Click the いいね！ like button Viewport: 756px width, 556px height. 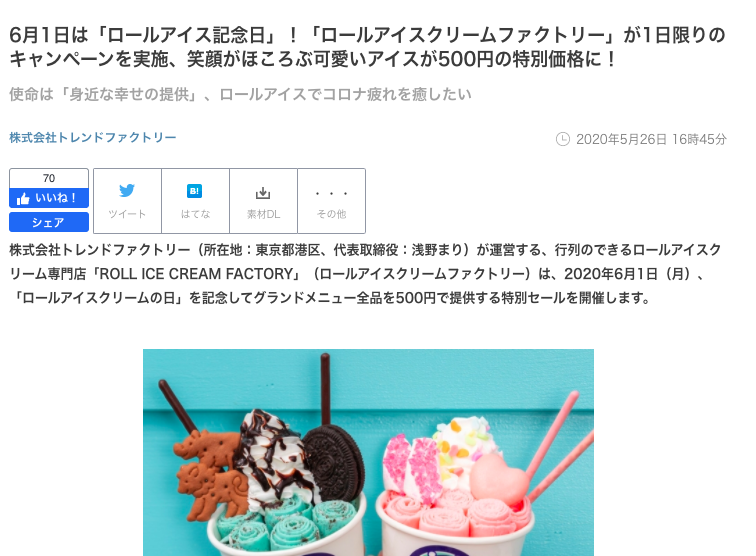coord(49,198)
